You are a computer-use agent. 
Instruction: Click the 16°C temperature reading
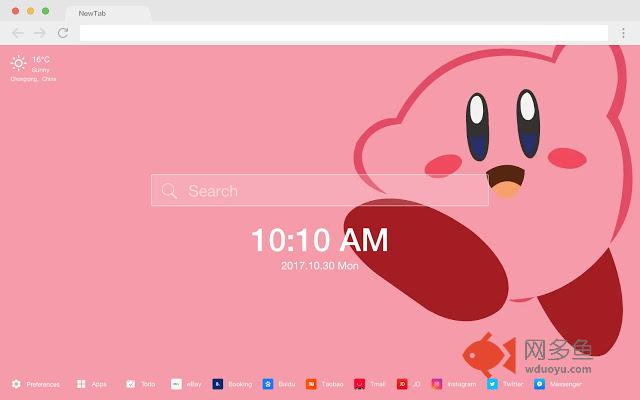click(x=41, y=60)
